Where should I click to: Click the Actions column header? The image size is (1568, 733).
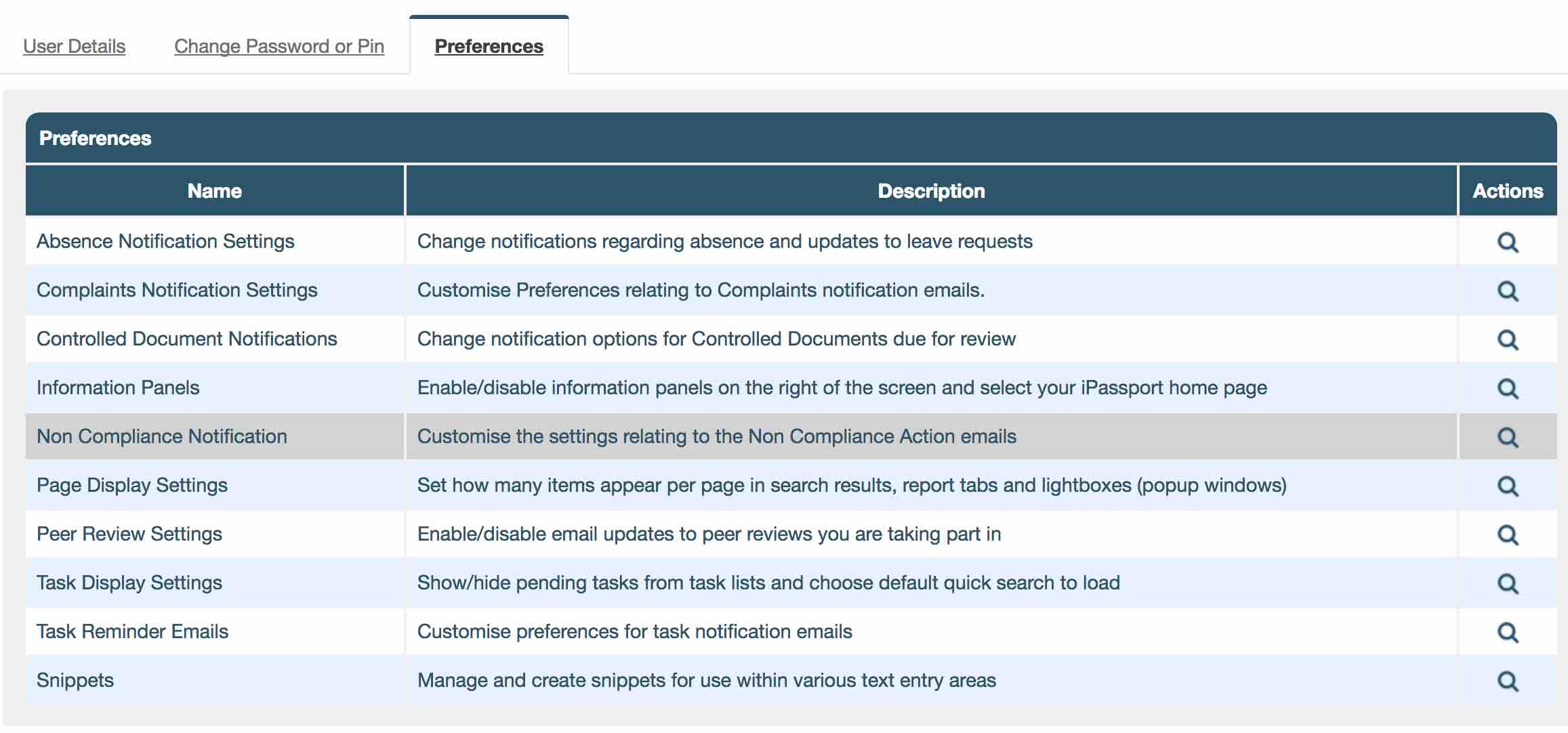(1508, 191)
